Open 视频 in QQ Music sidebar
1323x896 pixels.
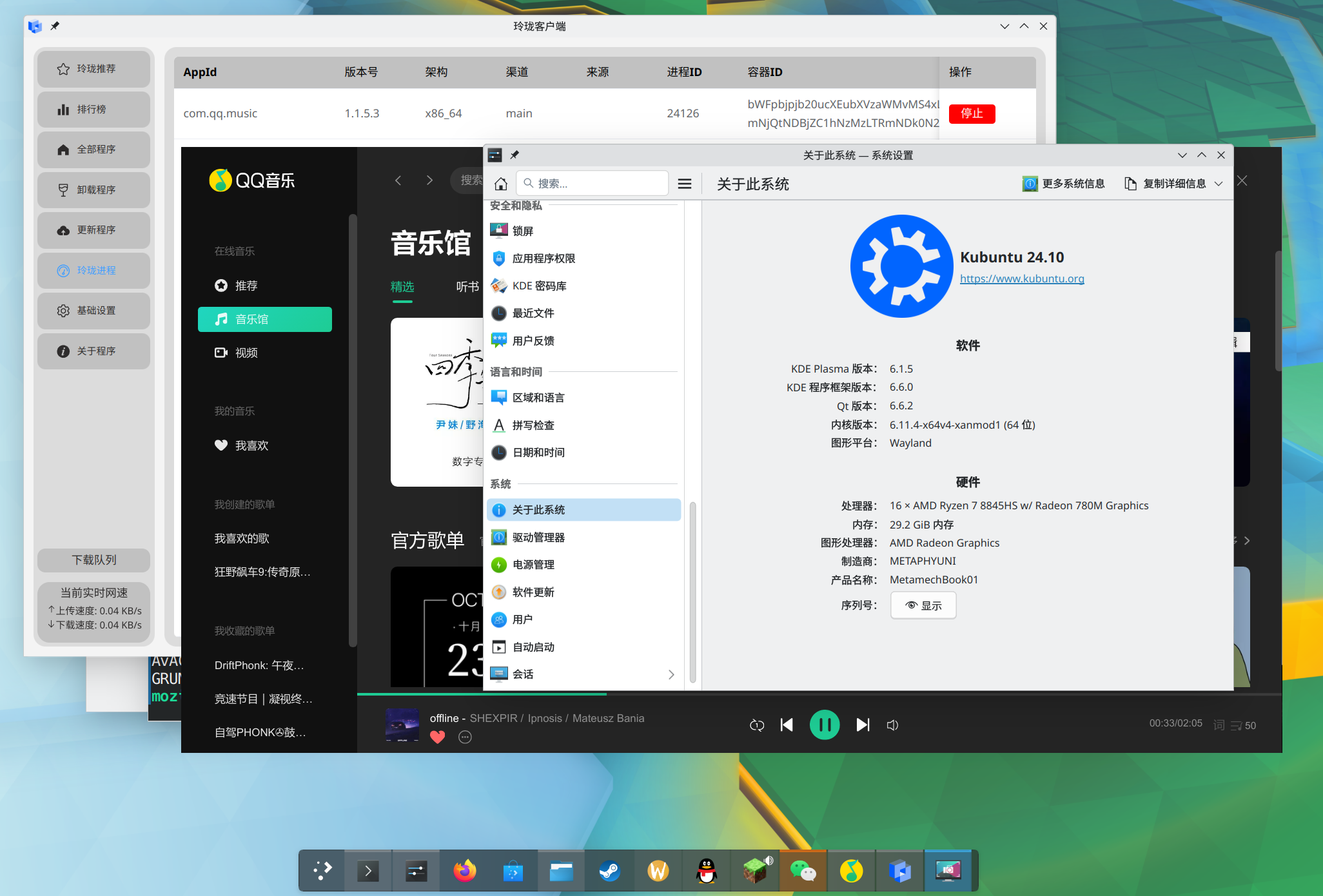(264, 353)
